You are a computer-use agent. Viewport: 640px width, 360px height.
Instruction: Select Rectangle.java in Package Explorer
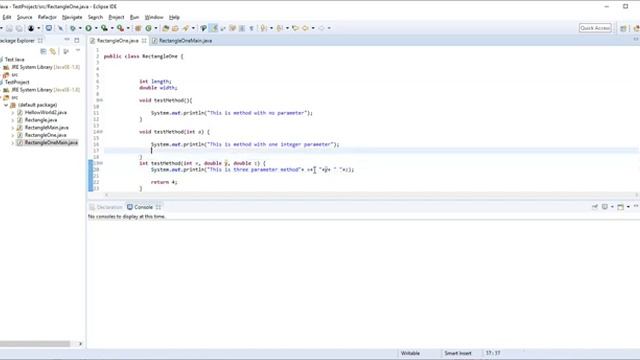[41, 120]
